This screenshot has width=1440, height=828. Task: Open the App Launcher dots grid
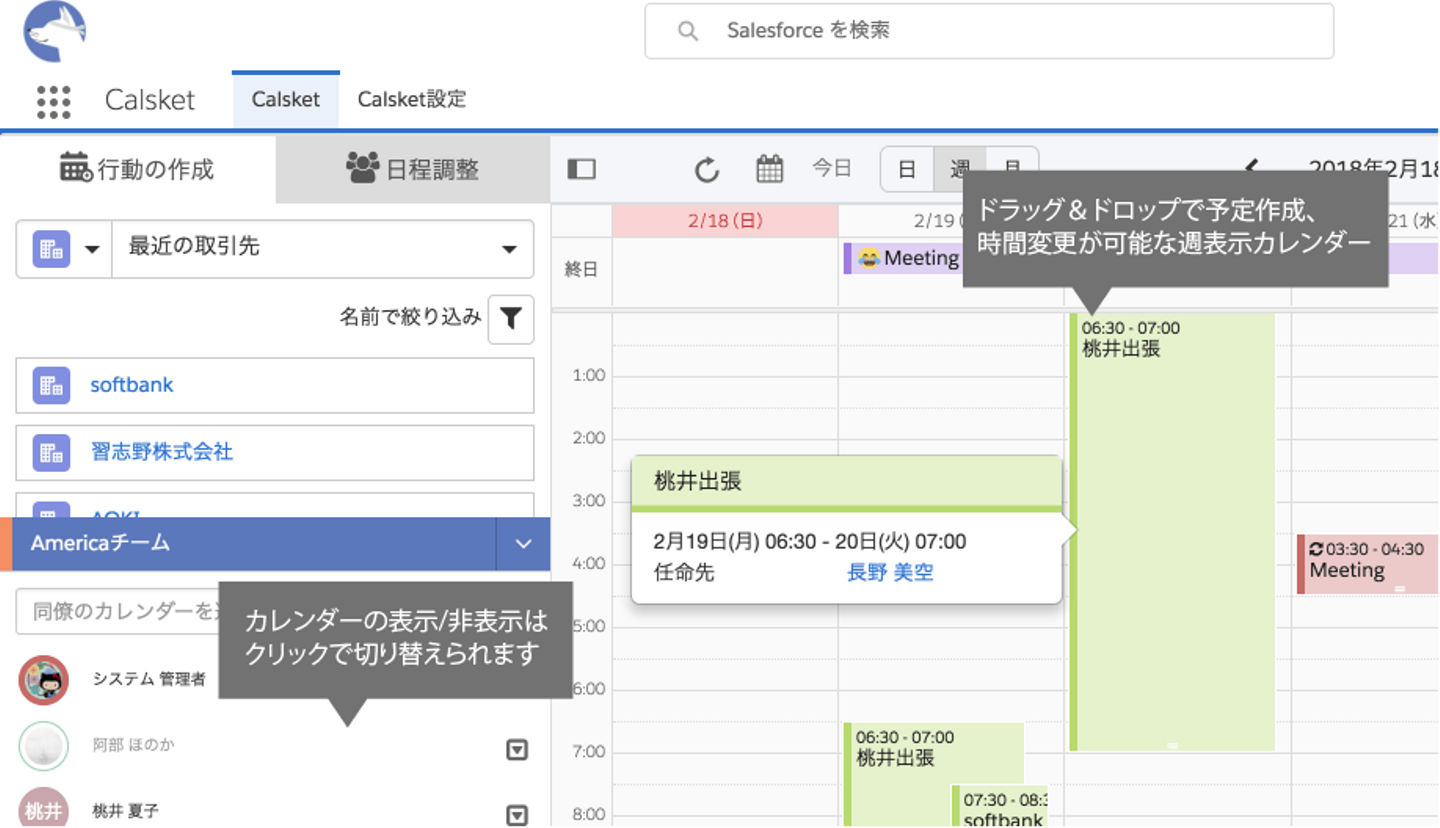click(x=53, y=101)
